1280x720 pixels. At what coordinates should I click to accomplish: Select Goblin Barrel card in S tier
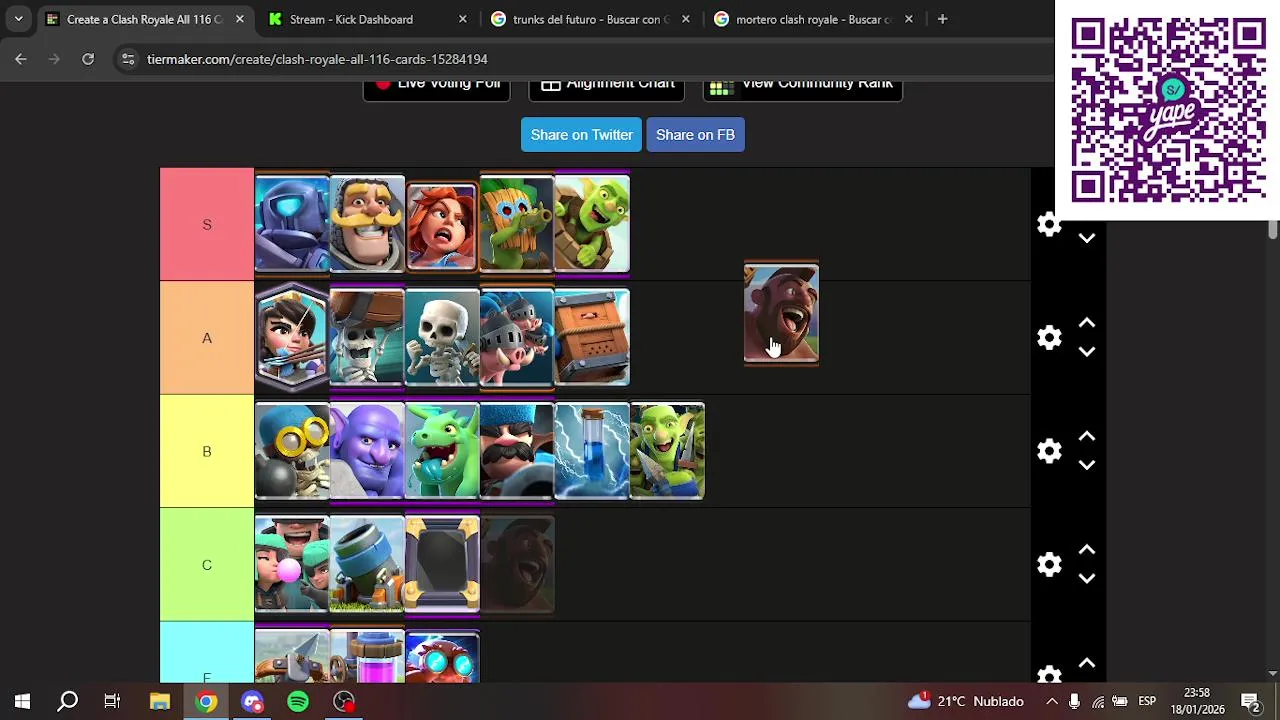[x=592, y=224]
